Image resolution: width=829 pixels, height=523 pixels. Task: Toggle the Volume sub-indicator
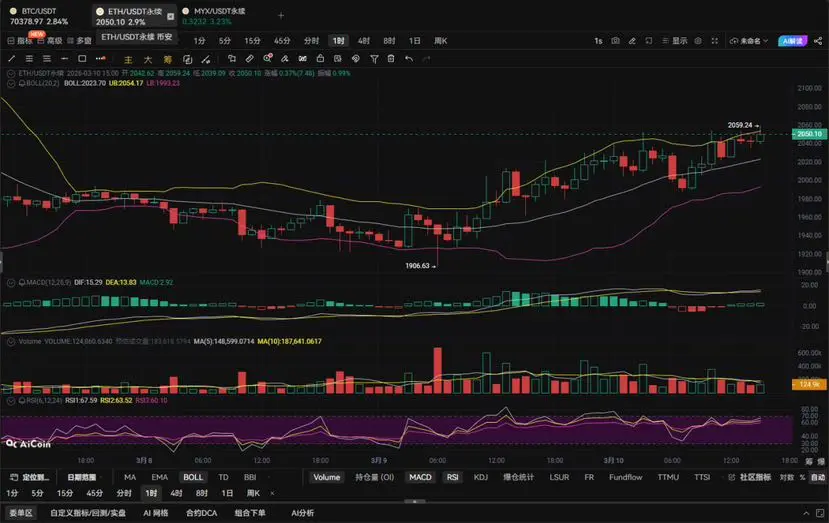pos(327,477)
